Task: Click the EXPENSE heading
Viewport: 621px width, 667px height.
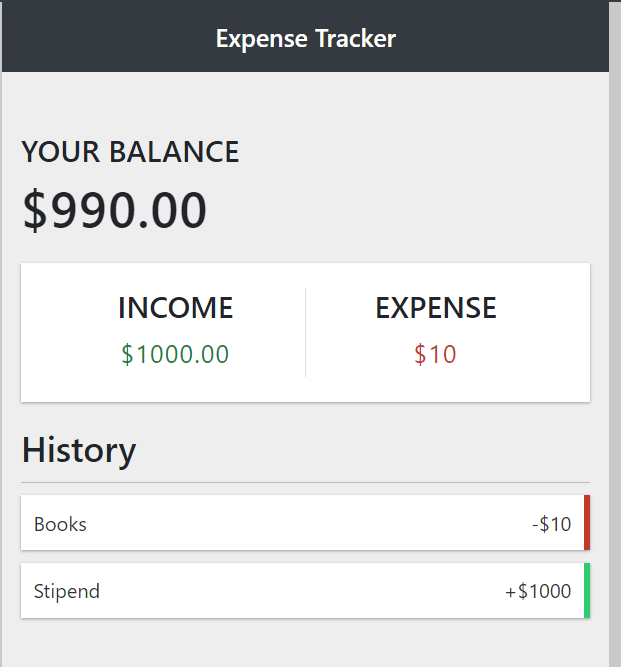Action: 436,308
